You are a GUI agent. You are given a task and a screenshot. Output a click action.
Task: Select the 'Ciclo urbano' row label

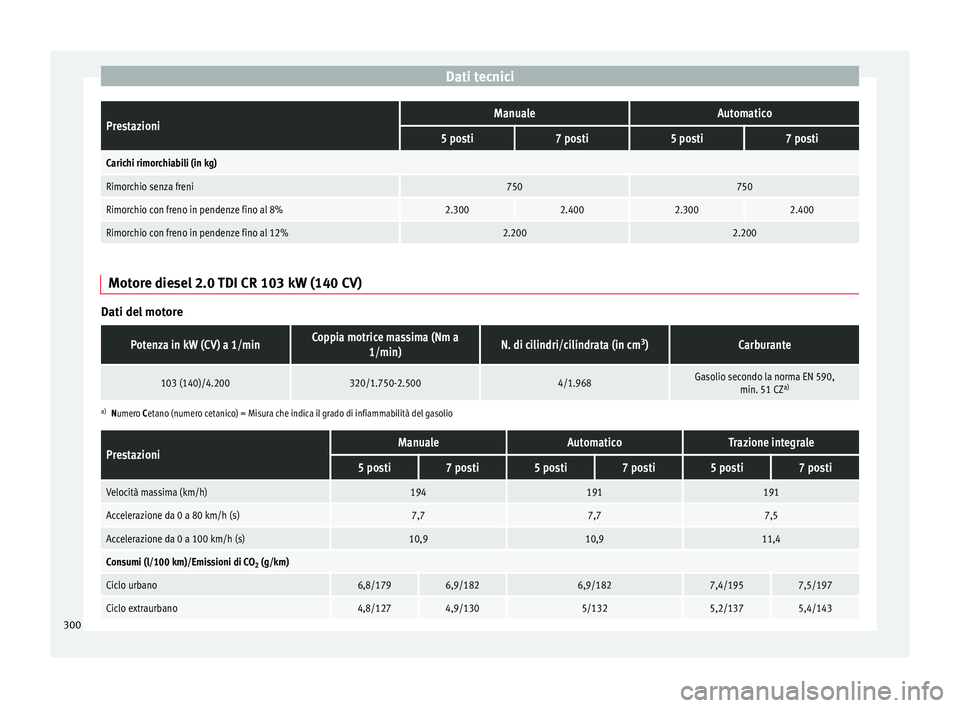point(131,586)
